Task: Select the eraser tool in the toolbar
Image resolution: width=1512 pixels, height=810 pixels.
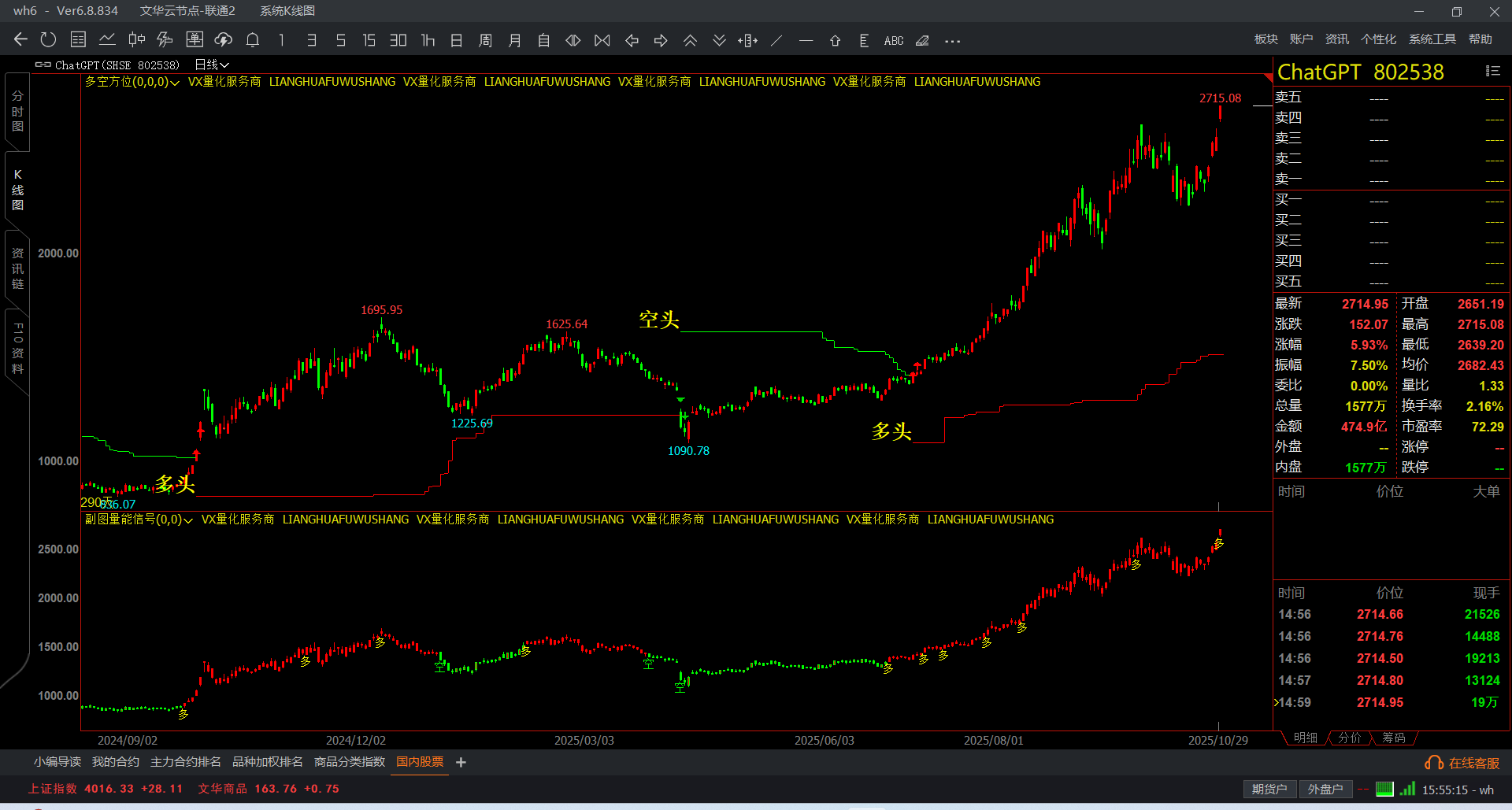Action: (922, 40)
